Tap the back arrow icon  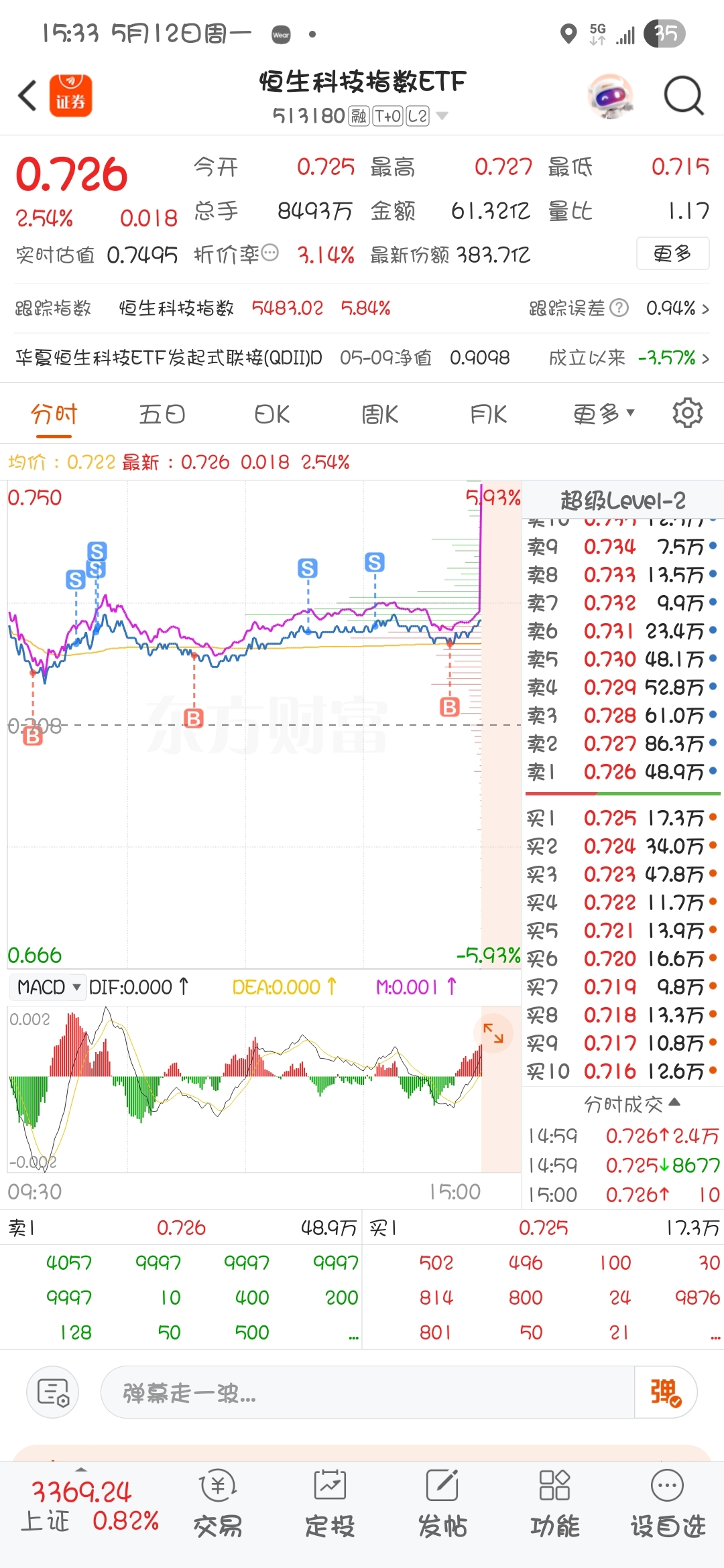point(27,95)
